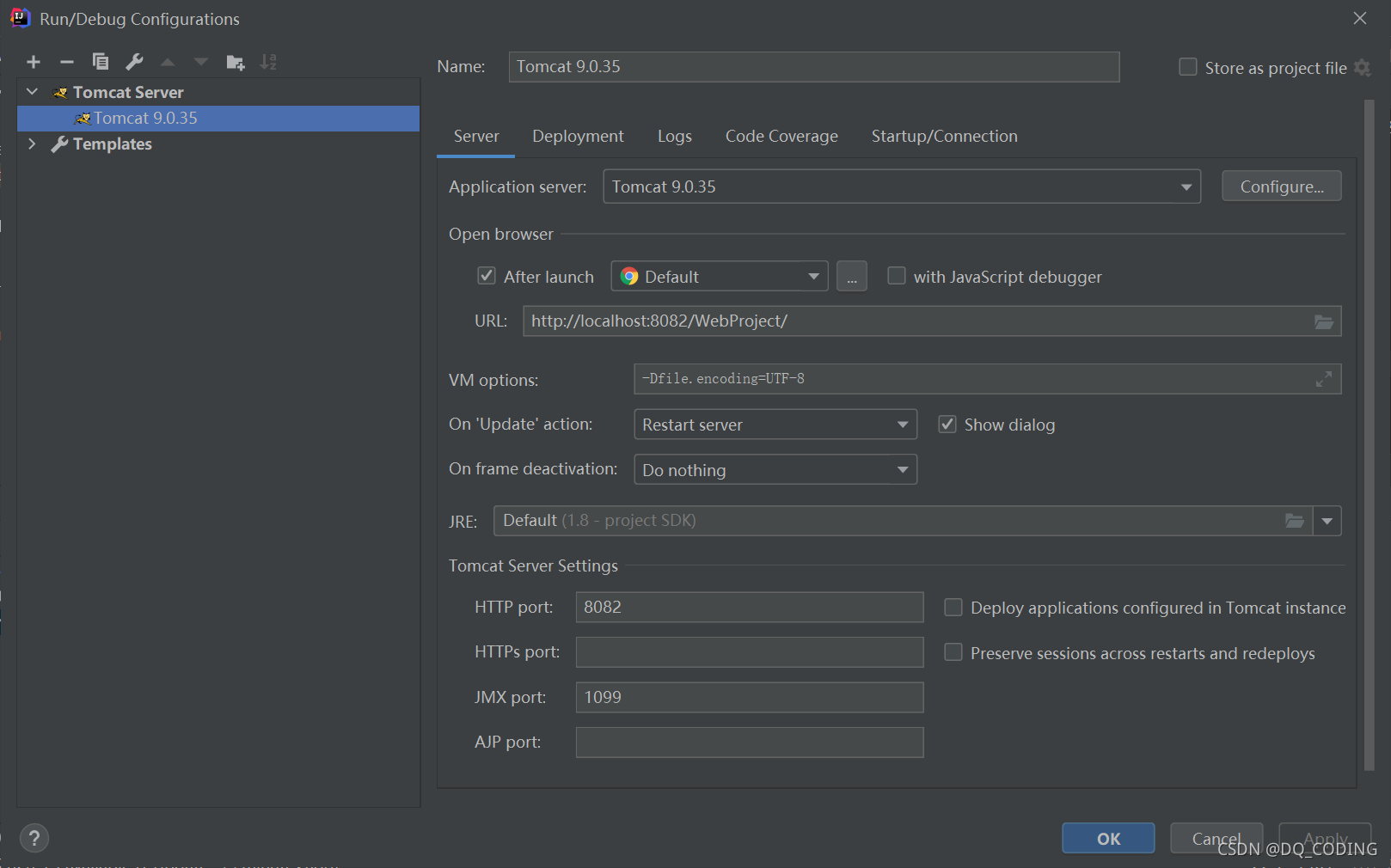Open On frame deactivation dropdown
The width and height of the screenshot is (1391, 868).
[775, 470]
